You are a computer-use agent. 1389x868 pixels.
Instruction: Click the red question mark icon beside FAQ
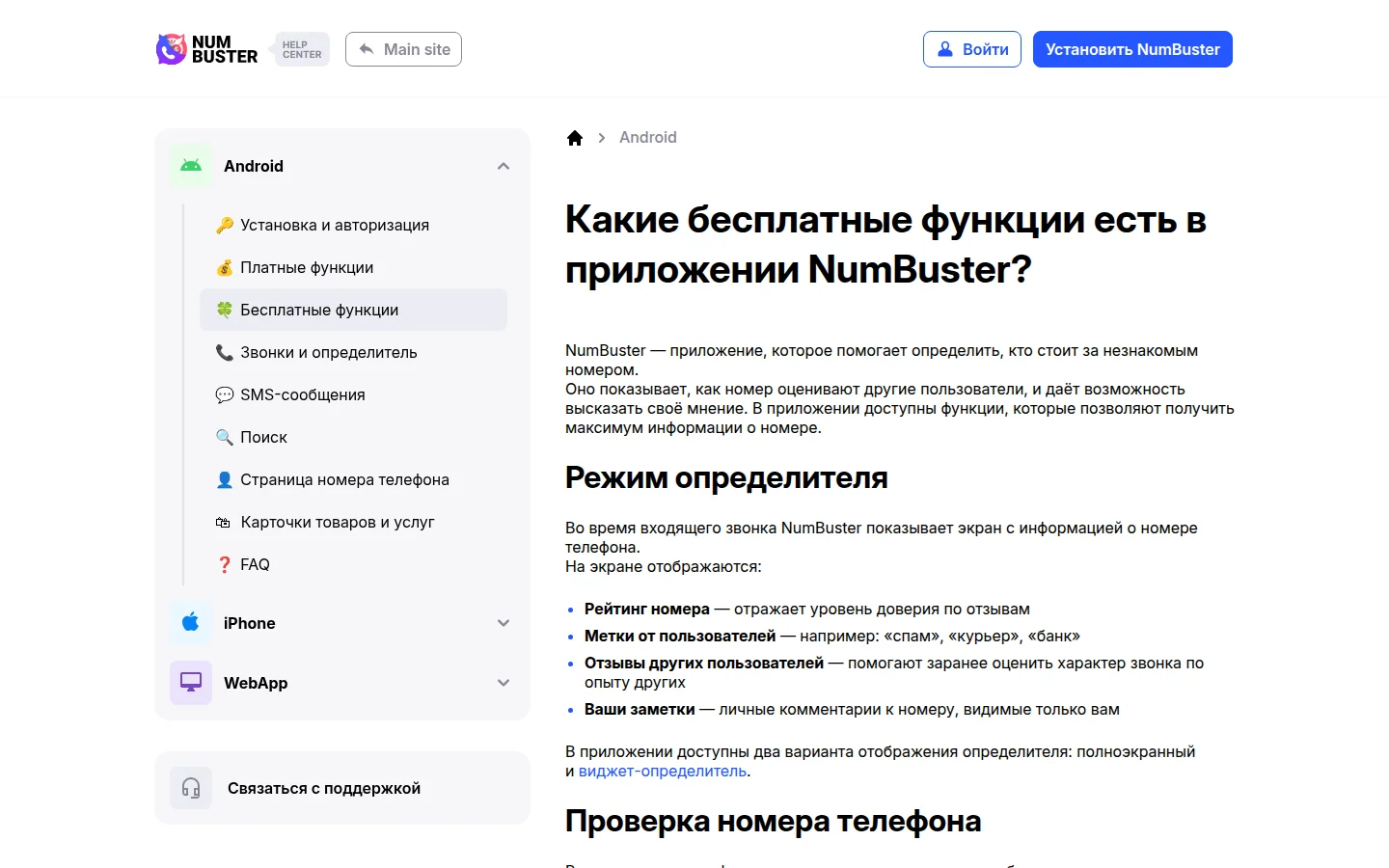tap(225, 564)
